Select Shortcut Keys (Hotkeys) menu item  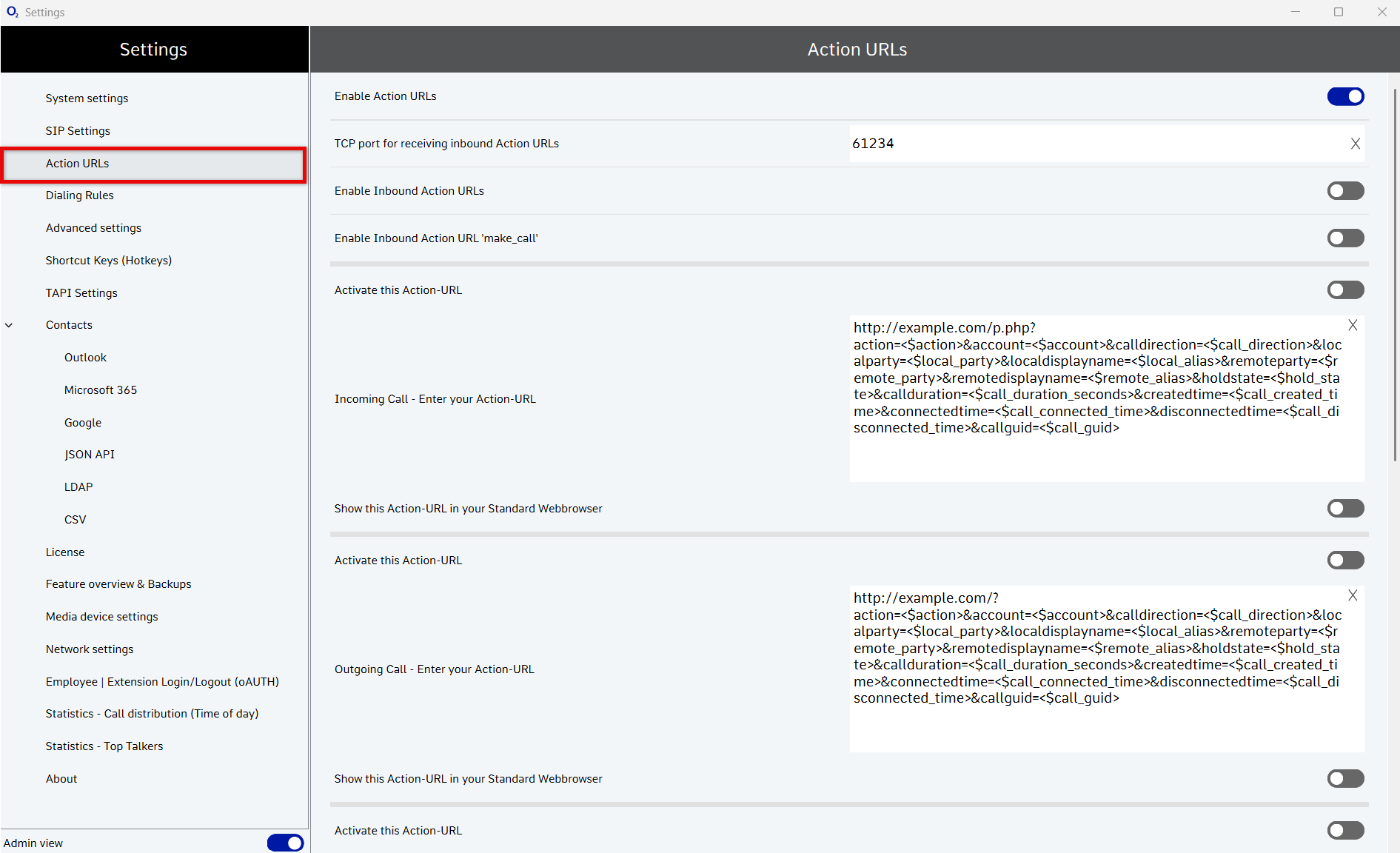[108, 261]
